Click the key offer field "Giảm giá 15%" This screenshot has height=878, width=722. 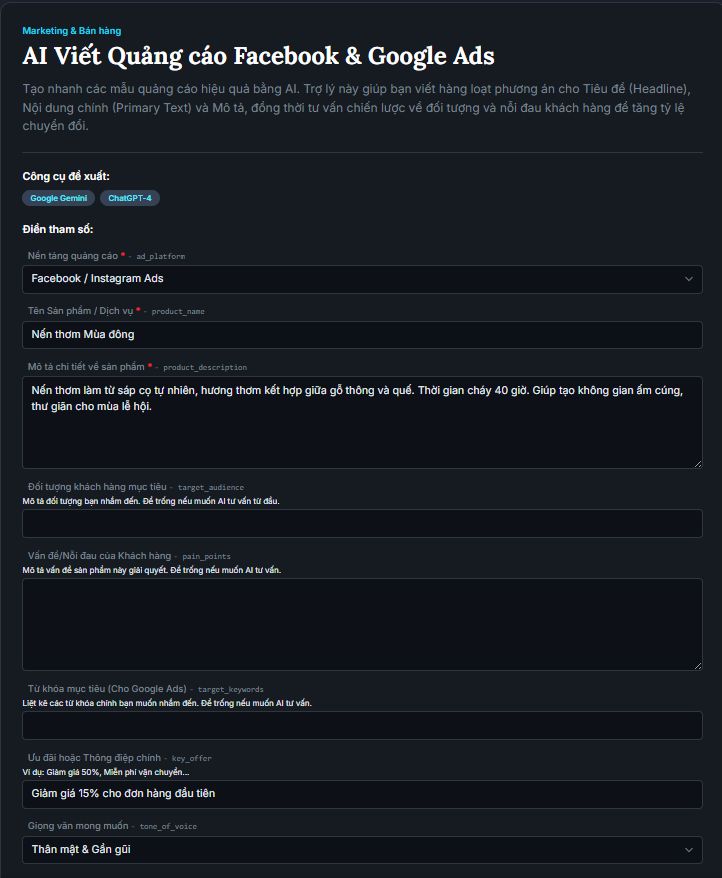(x=362, y=794)
